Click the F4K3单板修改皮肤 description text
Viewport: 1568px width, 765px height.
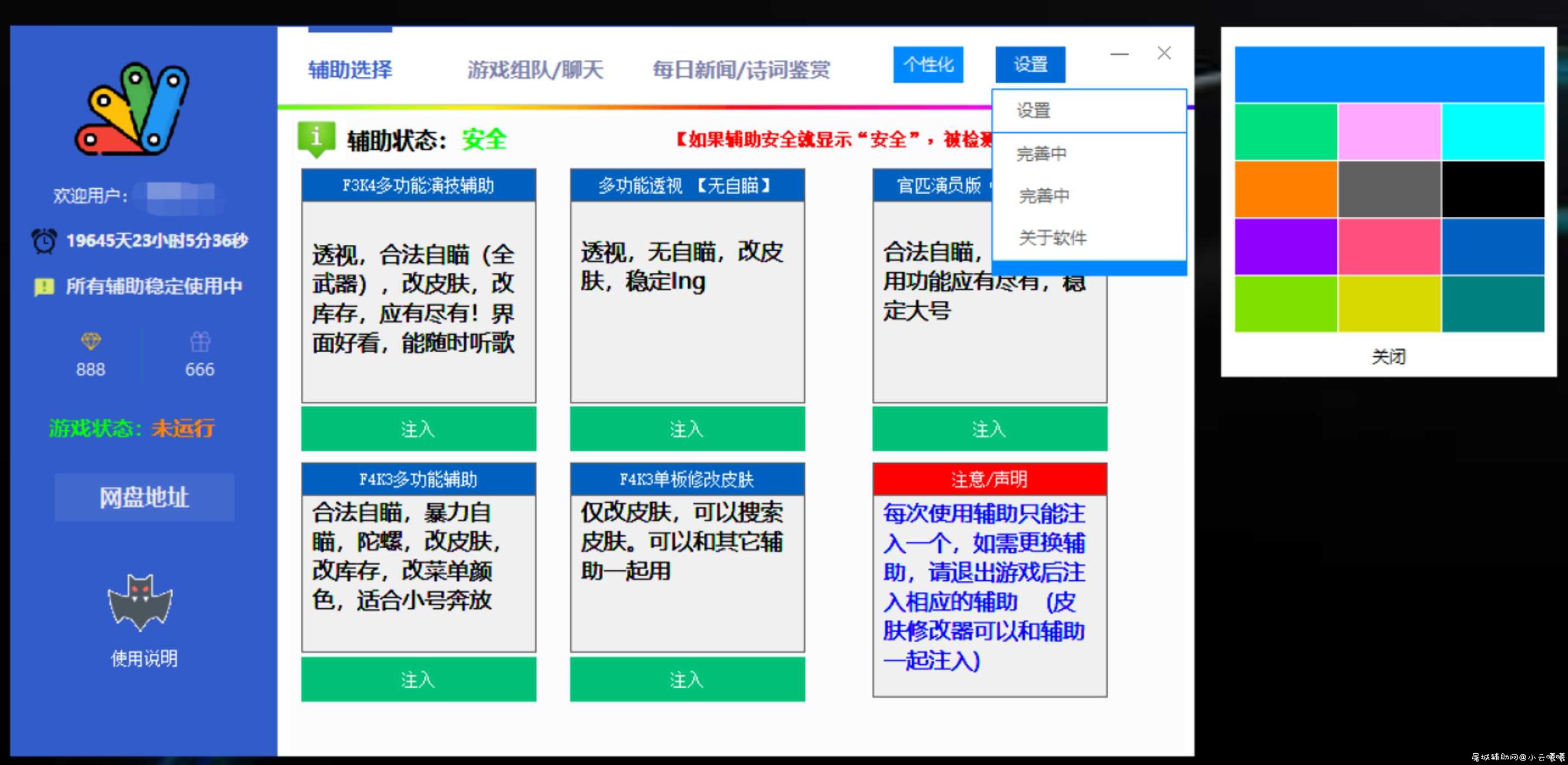tap(682, 542)
